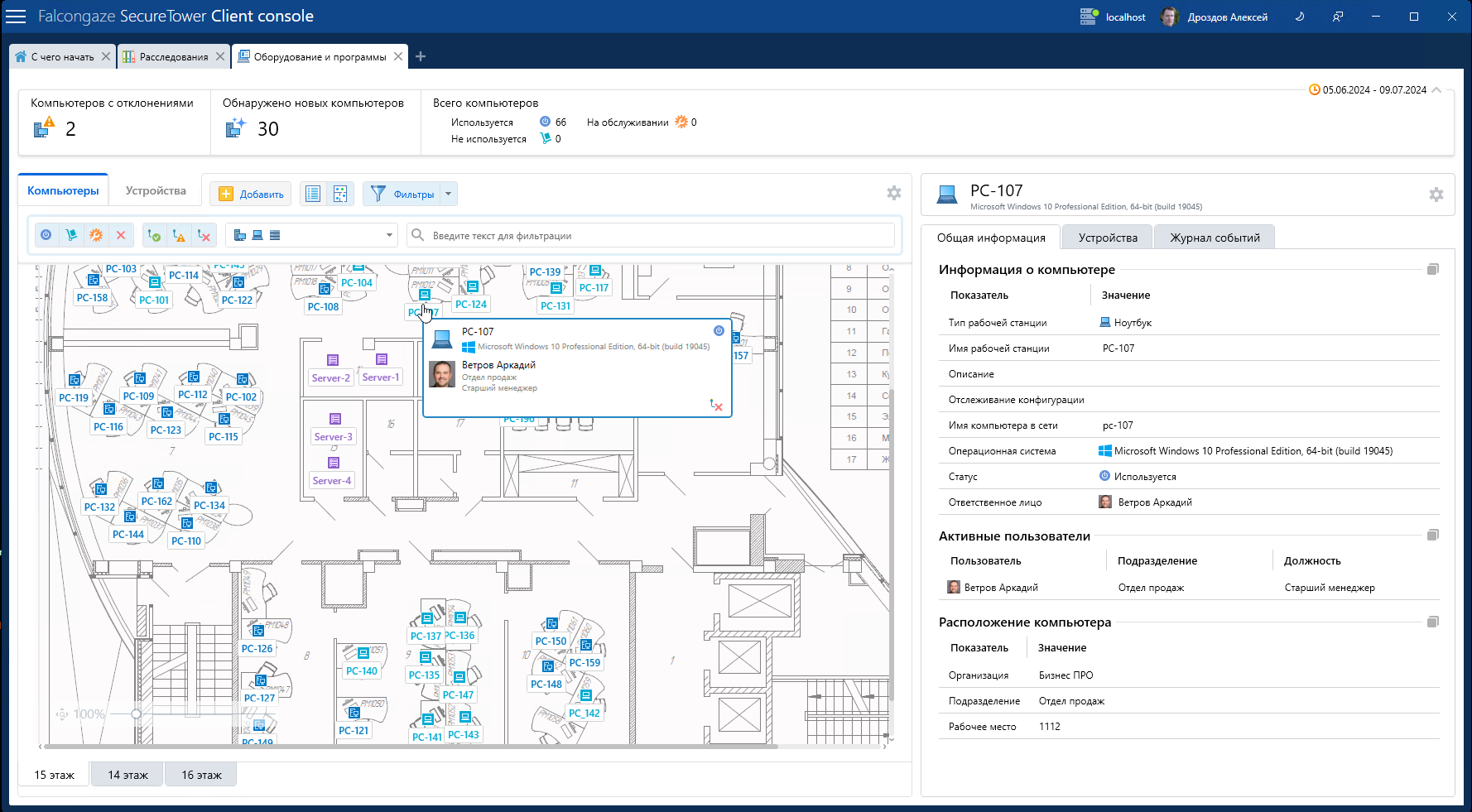Adjust the map zoom slider
The image size is (1472, 812).
[136, 714]
